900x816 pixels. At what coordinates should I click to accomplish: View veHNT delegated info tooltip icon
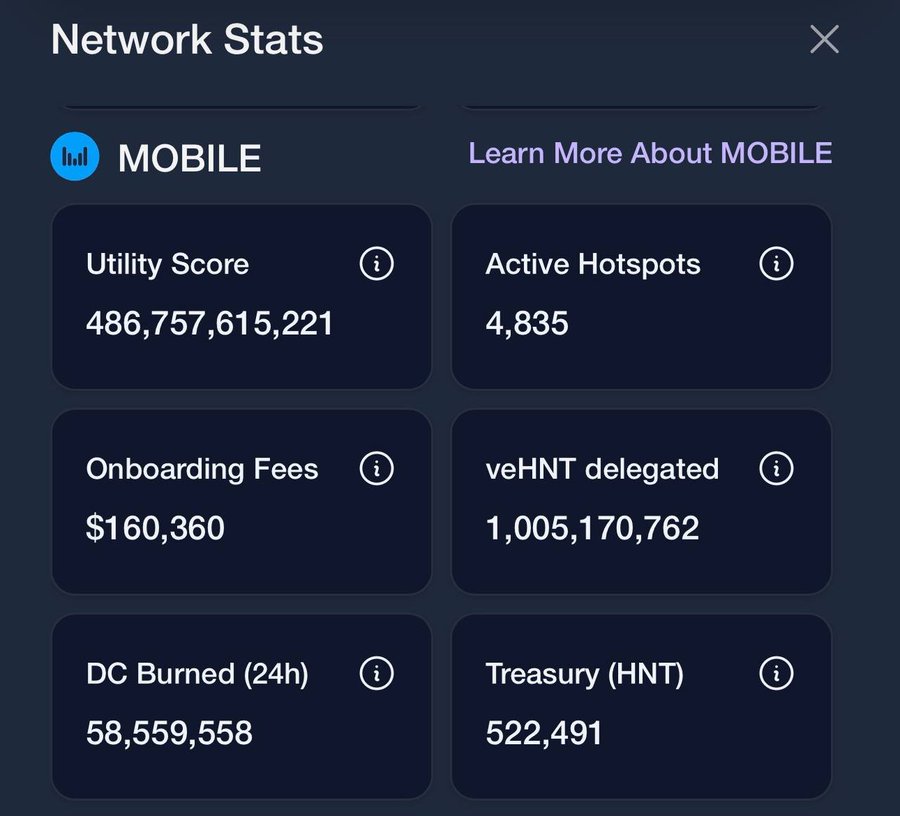776,468
